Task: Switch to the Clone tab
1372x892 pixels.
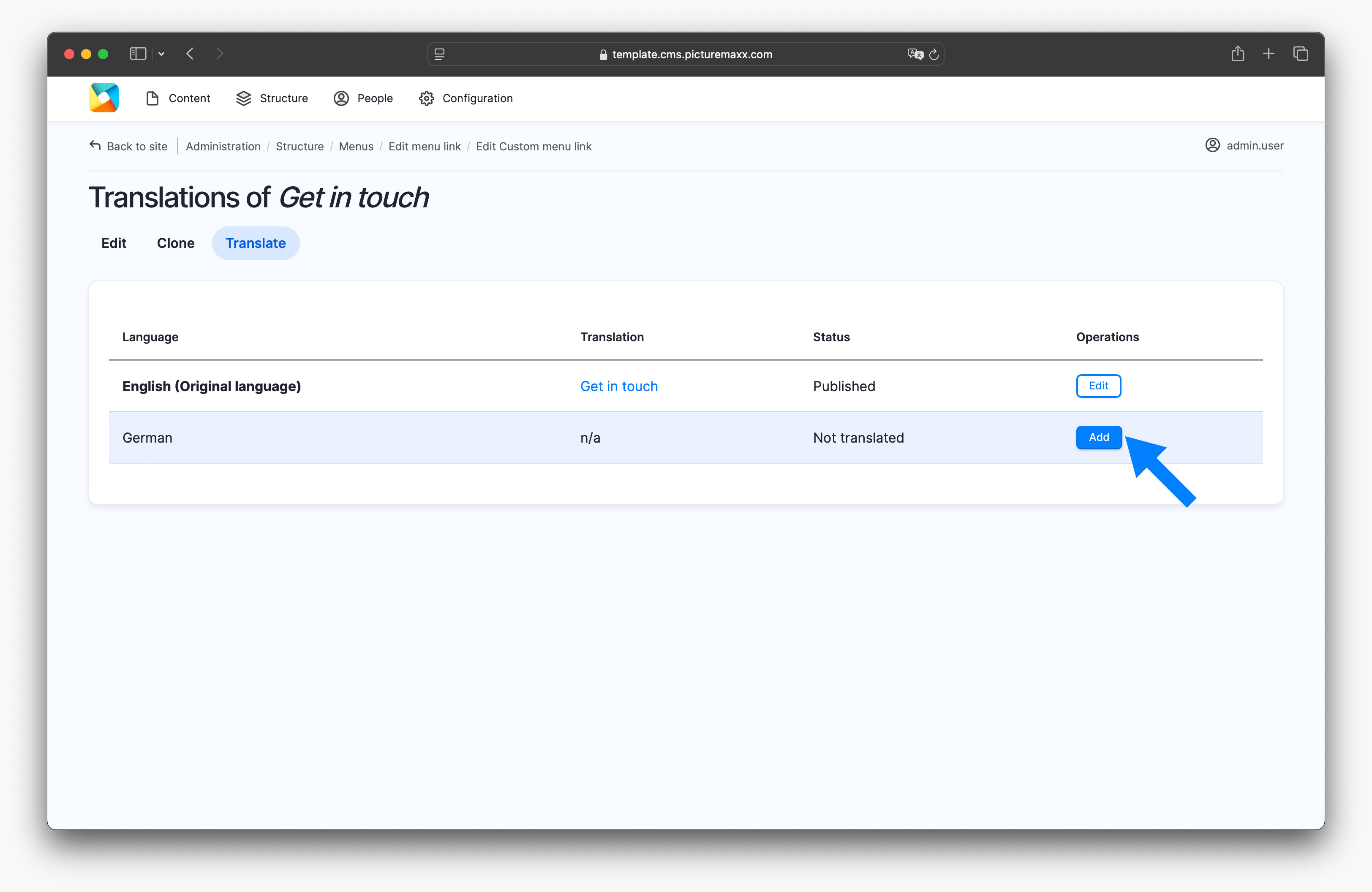Action: click(x=176, y=243)
